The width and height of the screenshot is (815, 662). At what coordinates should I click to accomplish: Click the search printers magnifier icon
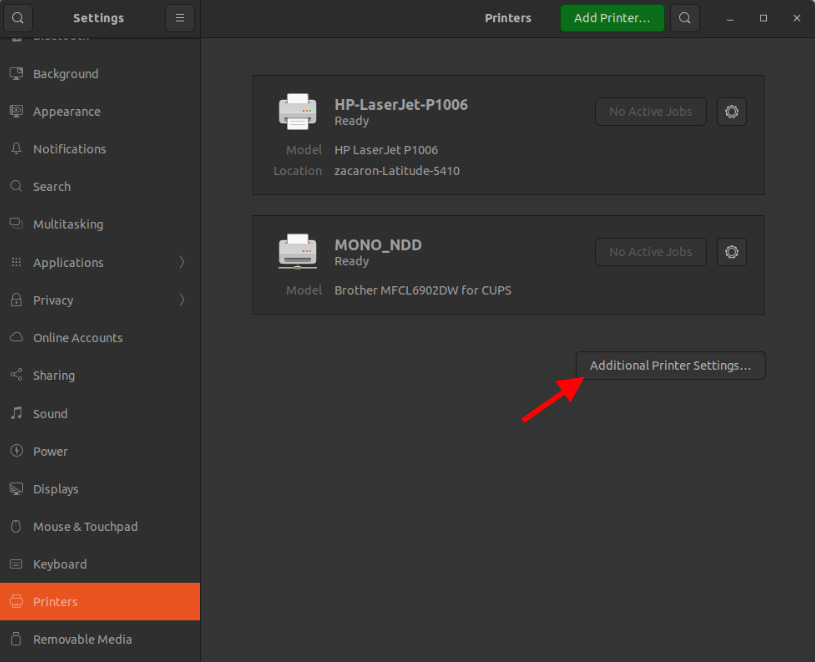[684, 18]
